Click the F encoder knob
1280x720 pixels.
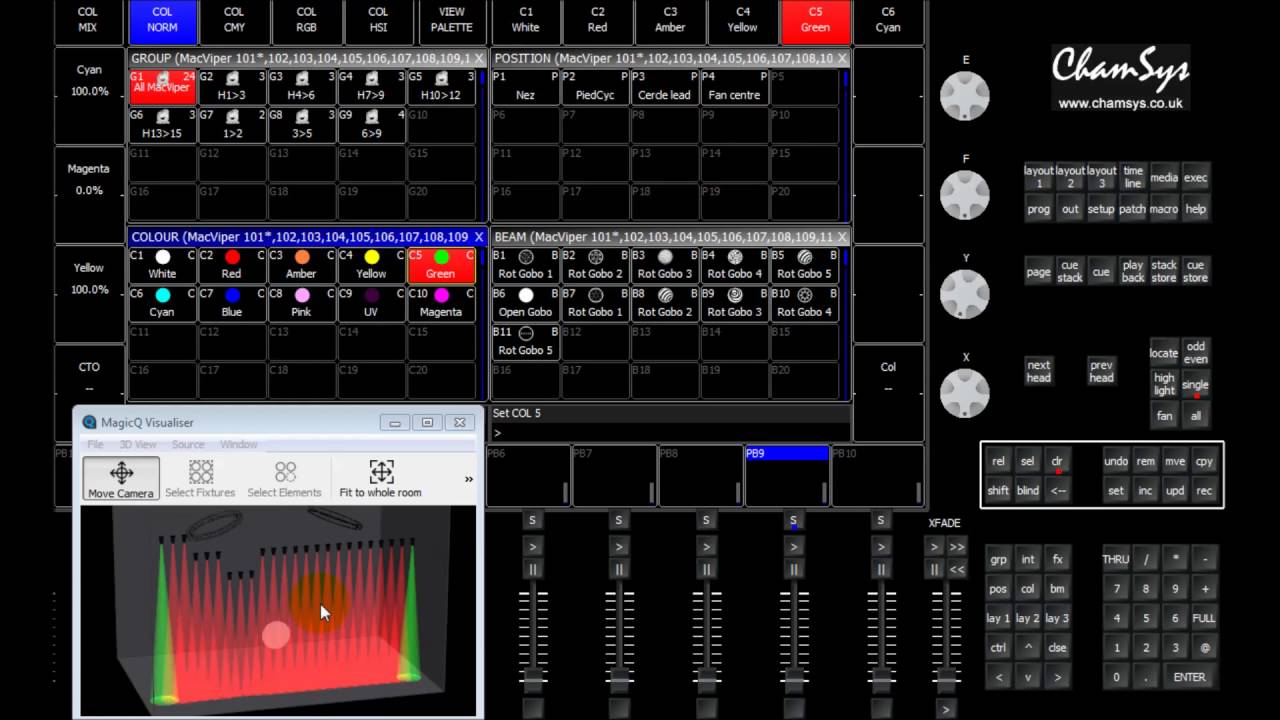coord(965,194)
